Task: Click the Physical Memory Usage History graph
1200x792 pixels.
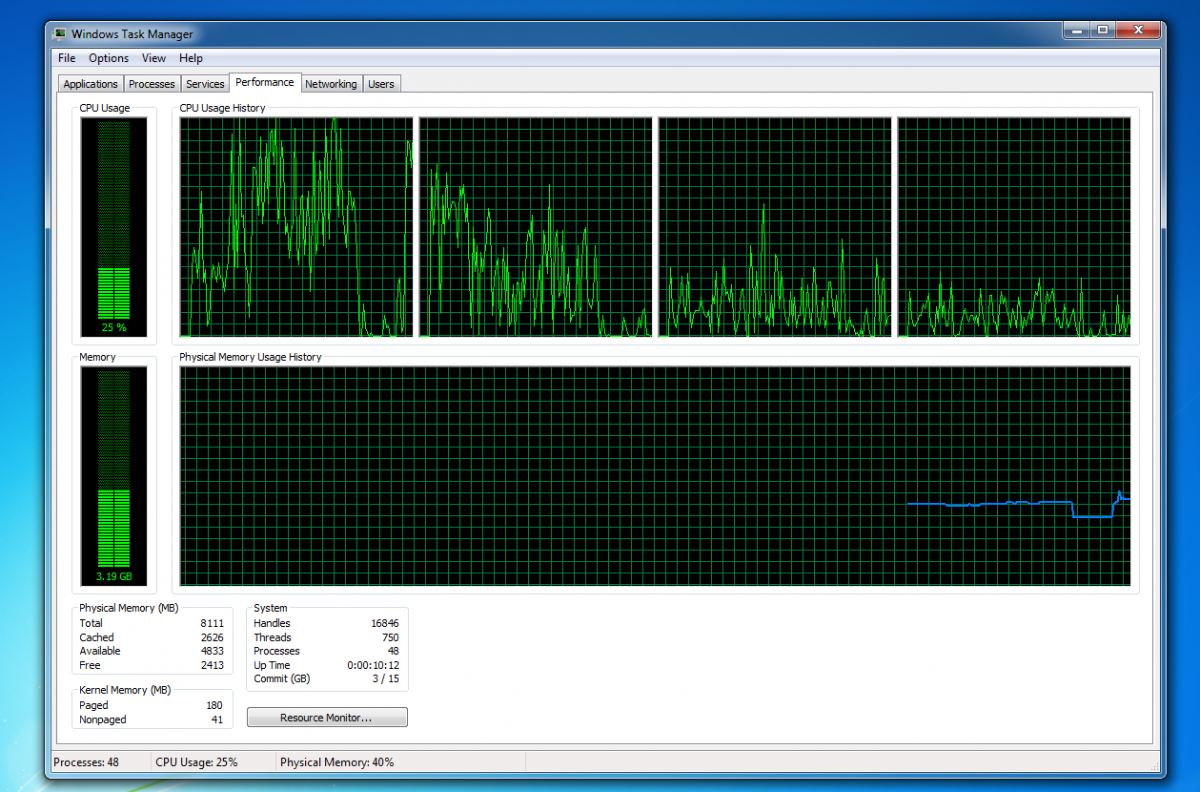Action: pyautogui.click(x=655, y=476)
